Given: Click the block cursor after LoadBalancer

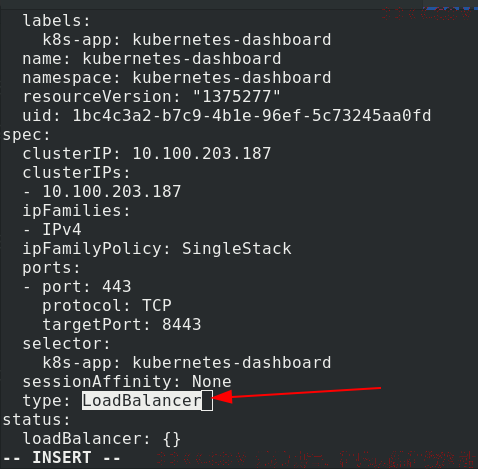Looking at the screenshot, I should pos(207,401).
